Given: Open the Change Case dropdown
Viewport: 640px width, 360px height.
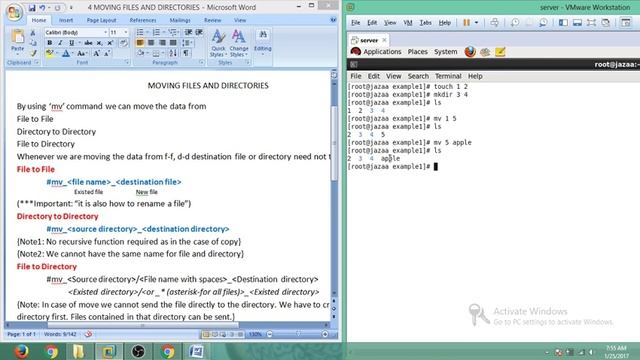Looking at the screenshot, I should coord(81,53).
